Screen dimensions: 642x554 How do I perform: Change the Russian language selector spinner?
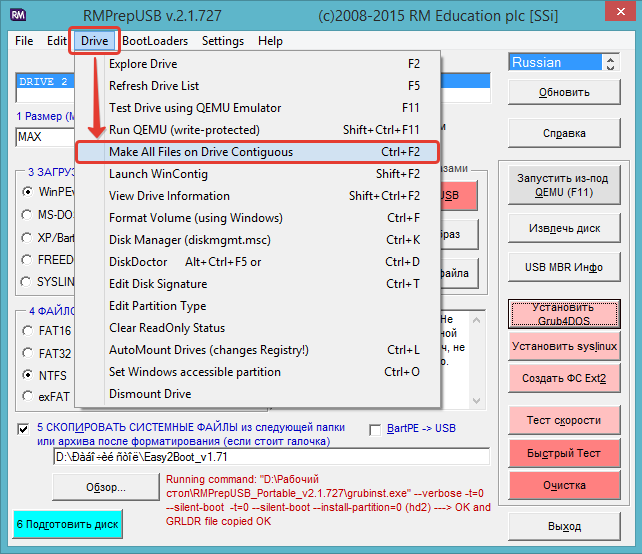(x=610, y=63)
